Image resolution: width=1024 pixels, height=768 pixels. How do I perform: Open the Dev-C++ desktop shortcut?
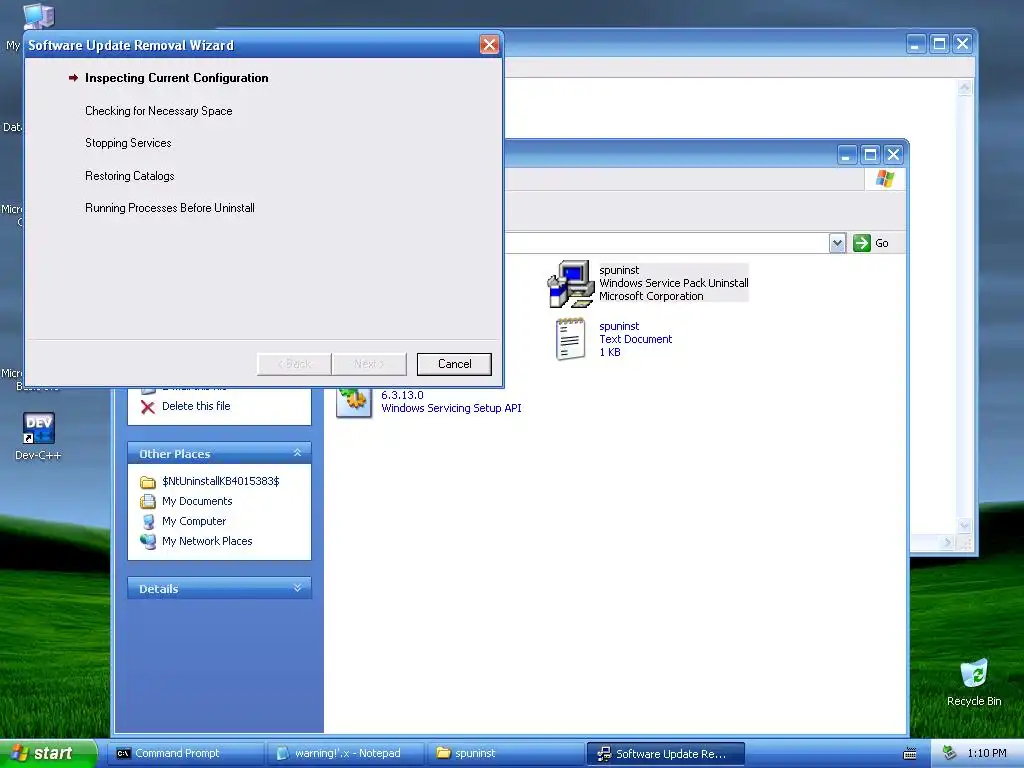coord(39,436)
